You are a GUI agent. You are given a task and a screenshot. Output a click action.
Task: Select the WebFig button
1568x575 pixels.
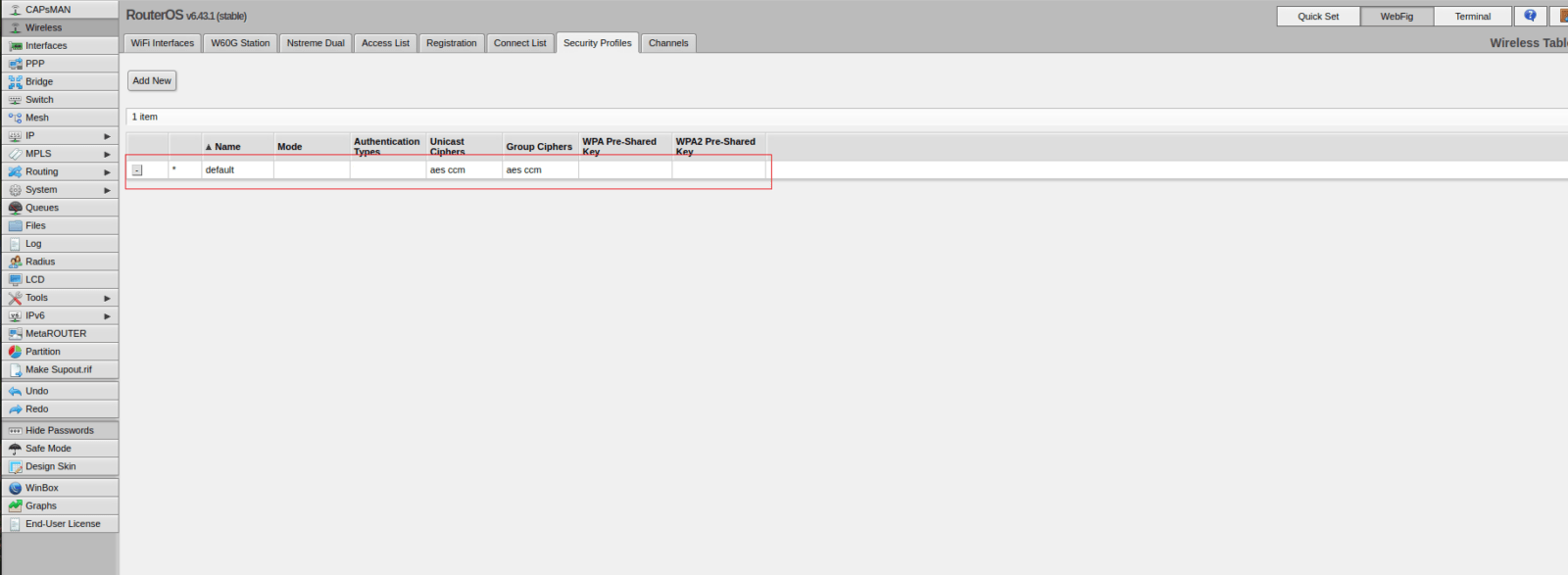point(1396,16)
